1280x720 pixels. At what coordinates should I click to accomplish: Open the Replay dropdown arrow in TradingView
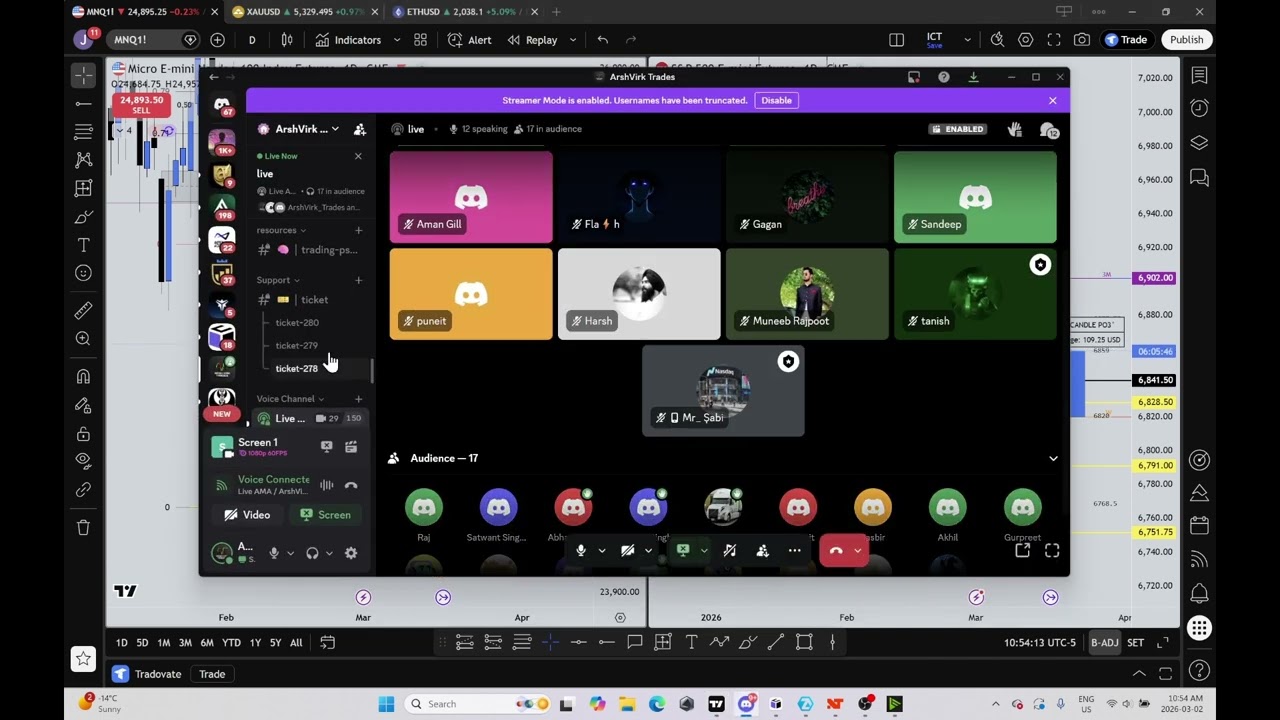(x=573, y=40)
